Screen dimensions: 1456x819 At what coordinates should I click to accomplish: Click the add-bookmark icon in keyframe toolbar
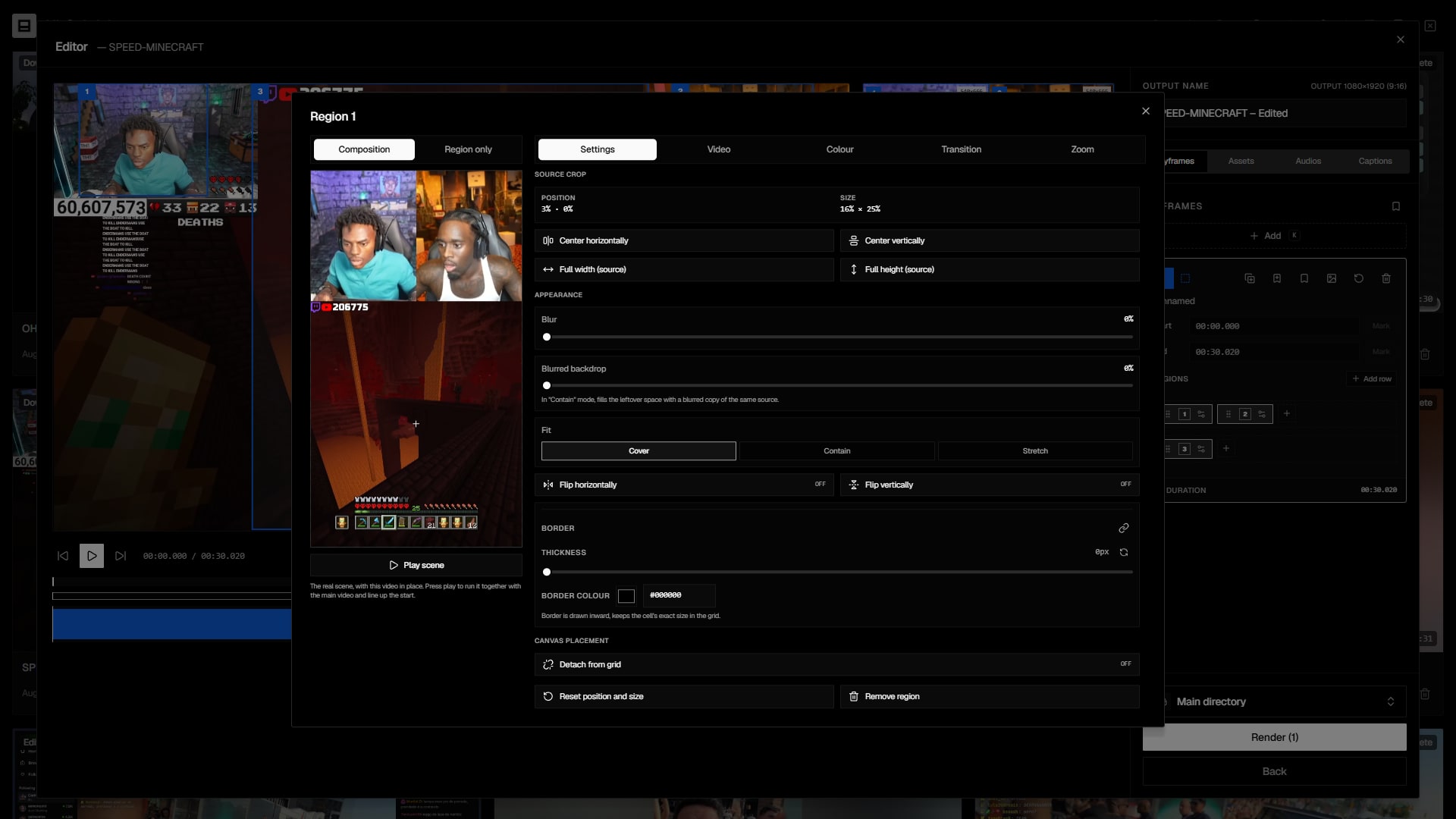1277,278
